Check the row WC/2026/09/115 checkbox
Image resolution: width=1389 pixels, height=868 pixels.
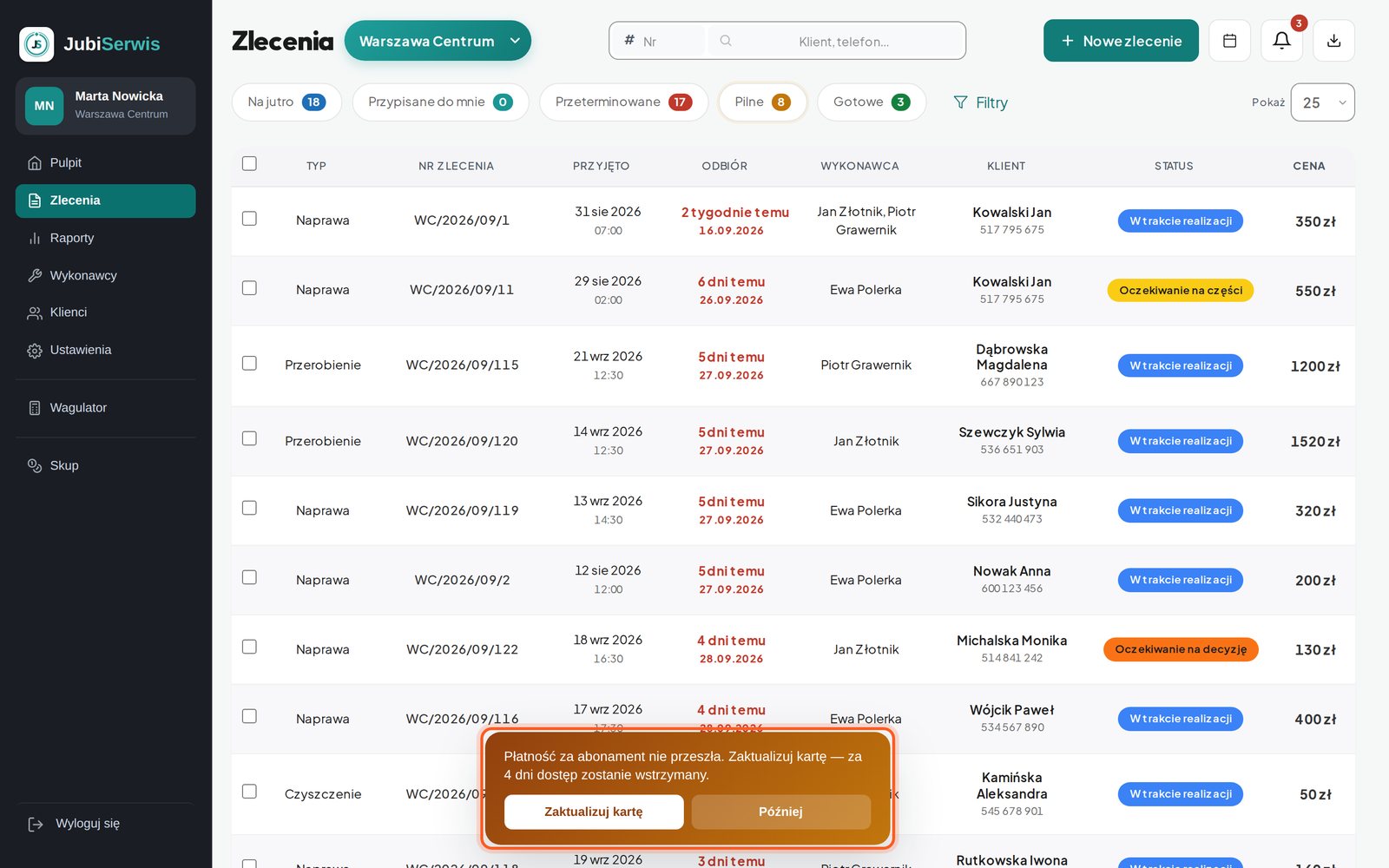[249, 363]
